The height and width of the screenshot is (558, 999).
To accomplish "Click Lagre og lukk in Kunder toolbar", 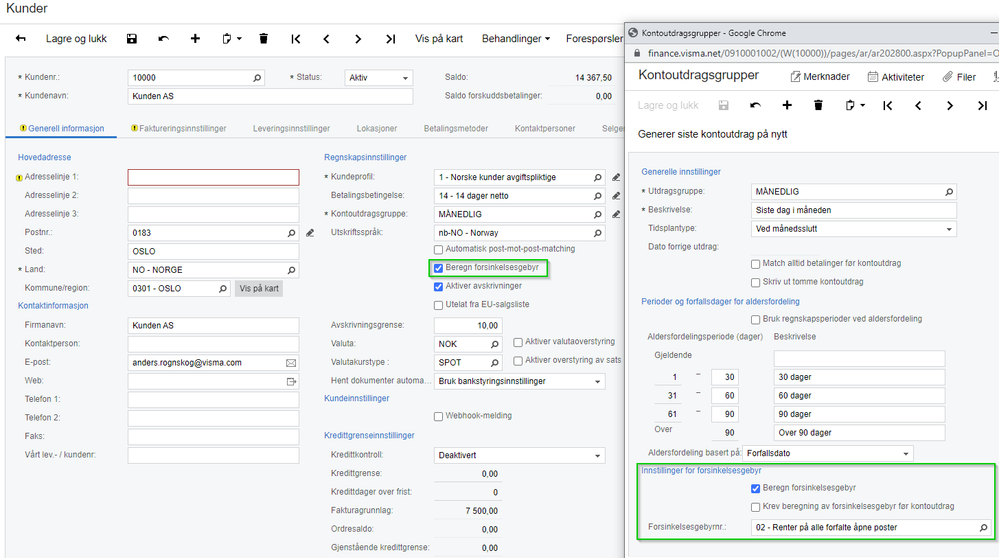I will [76, 39].
